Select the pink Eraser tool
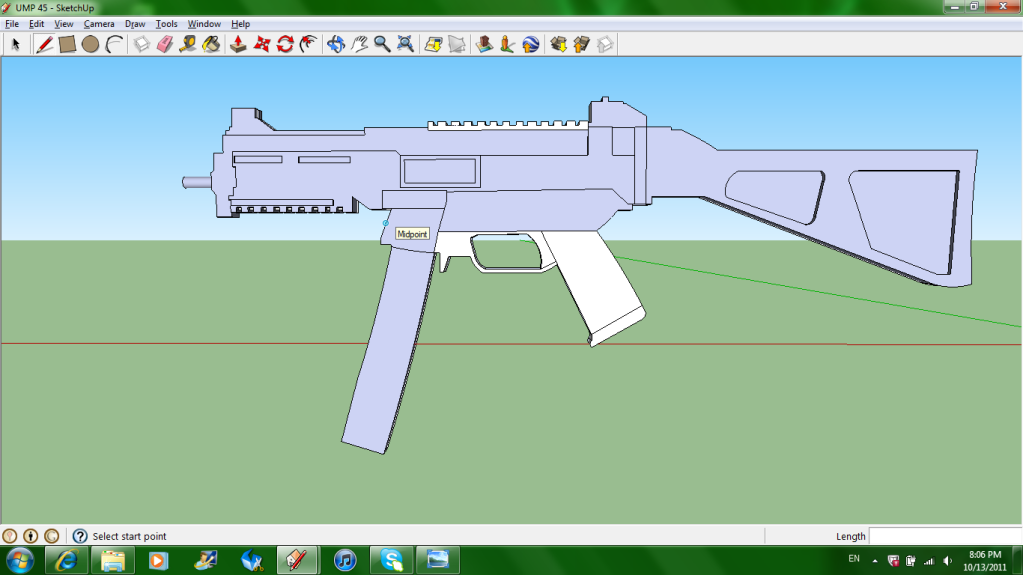The image size is (1023, 575). coord(165,44)
